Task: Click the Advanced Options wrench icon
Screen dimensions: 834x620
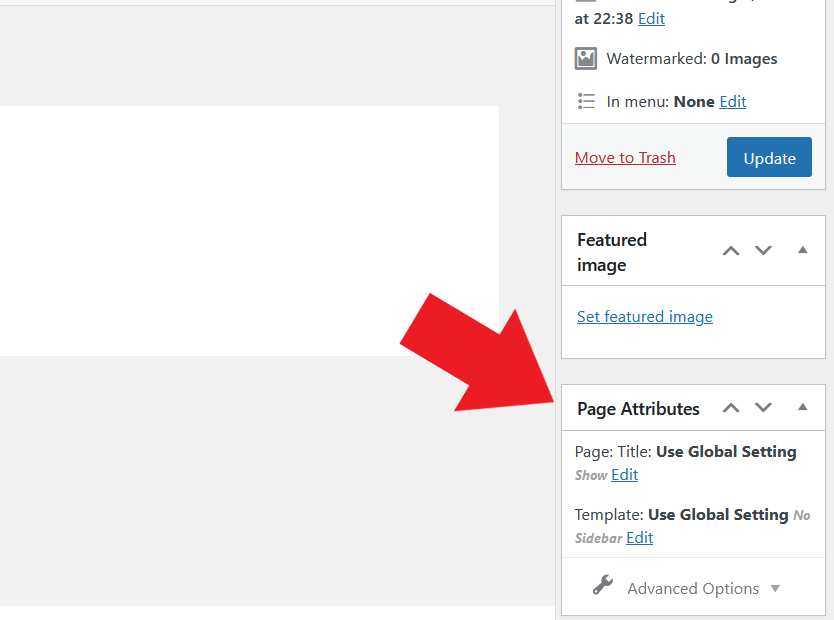Action: click(x=603, y=585)
